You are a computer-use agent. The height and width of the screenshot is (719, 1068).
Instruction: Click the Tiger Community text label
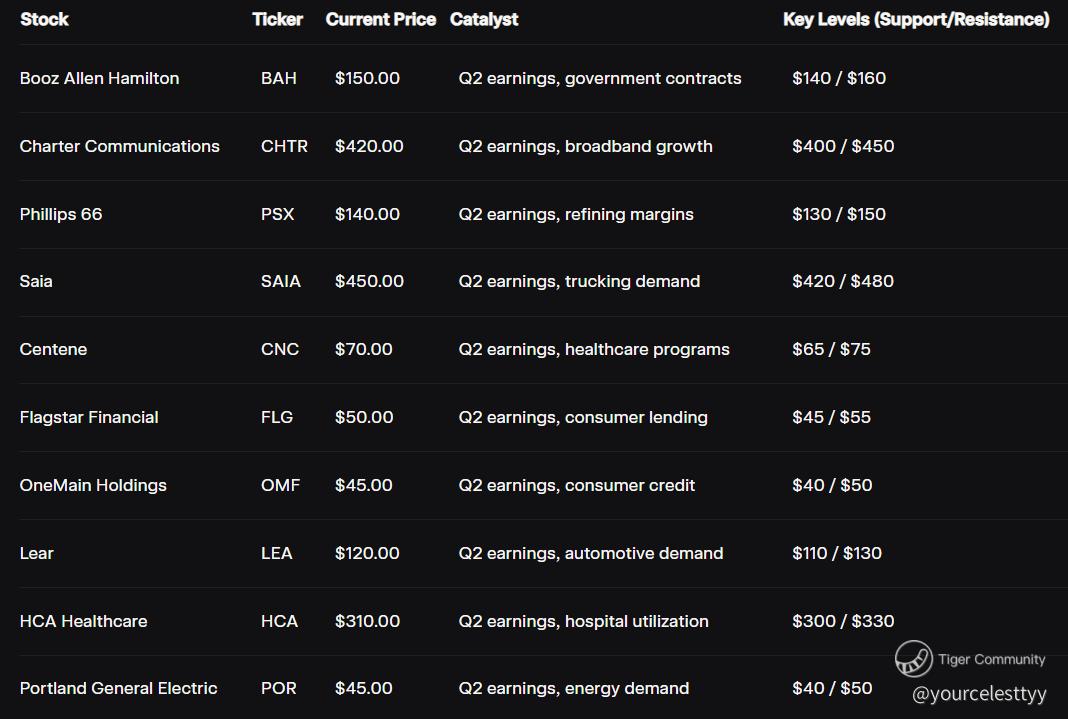(x=991, y=659)
